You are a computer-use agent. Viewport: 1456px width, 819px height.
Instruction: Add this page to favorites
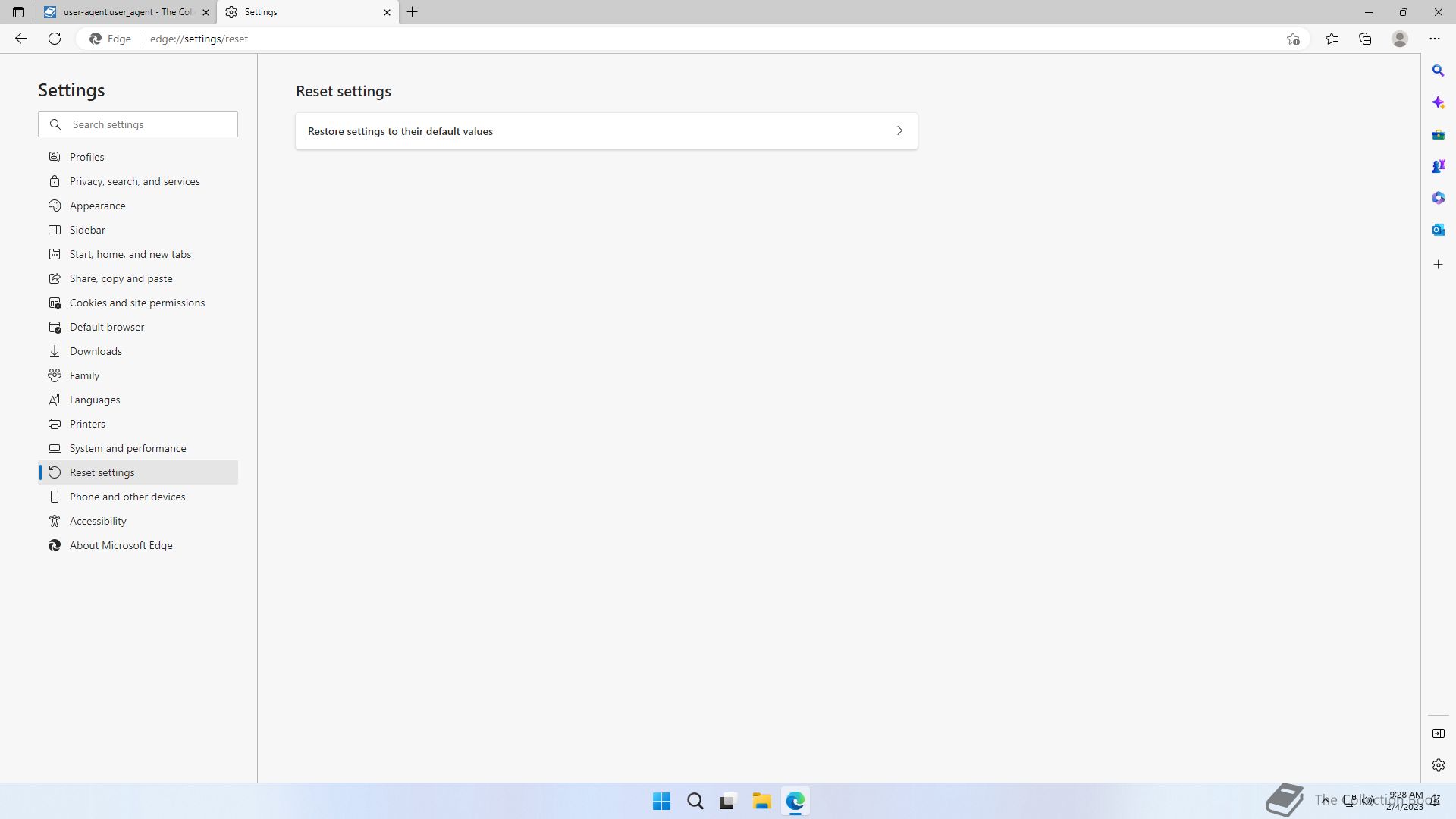click(x=1293, y=39)
